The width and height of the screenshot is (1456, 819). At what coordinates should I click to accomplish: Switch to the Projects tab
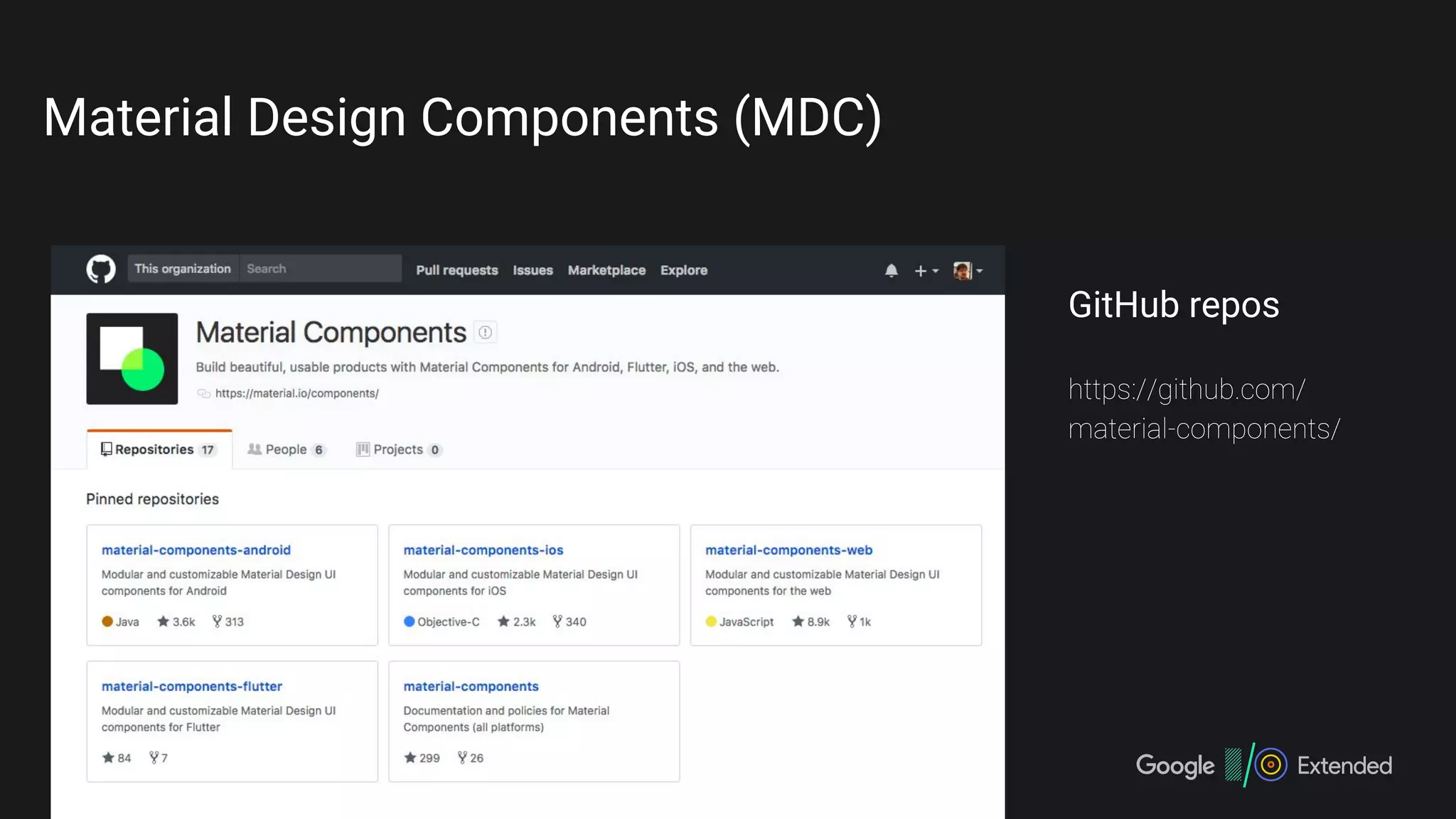[399, 449]
